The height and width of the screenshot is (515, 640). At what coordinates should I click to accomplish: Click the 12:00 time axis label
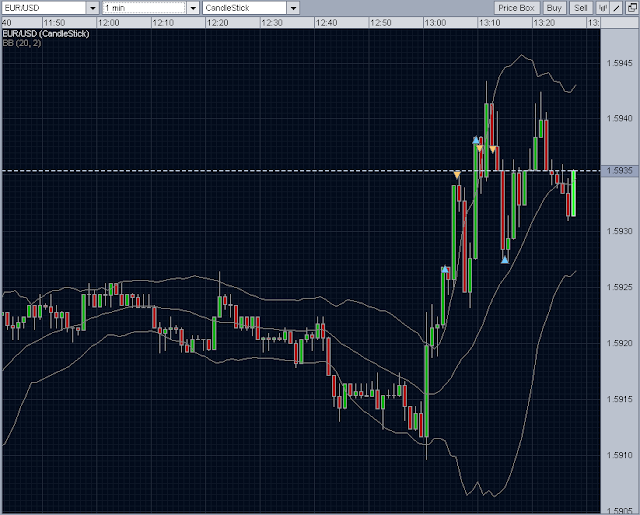click(109, 22)
